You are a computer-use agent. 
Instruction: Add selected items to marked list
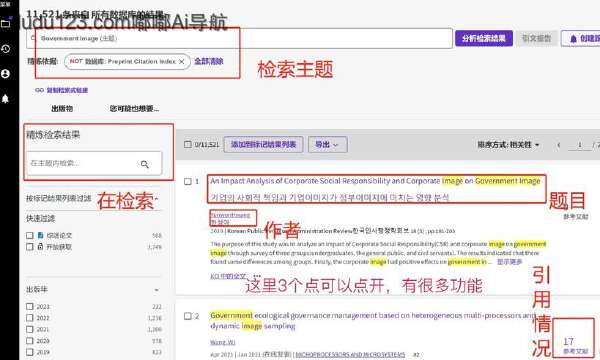pos(263,145)
